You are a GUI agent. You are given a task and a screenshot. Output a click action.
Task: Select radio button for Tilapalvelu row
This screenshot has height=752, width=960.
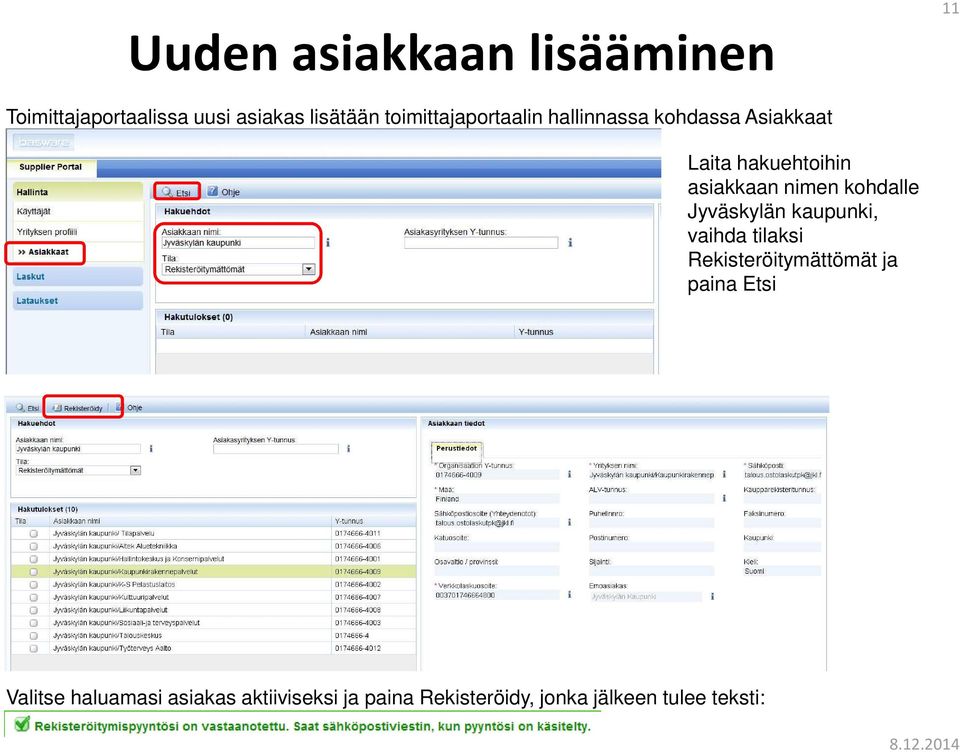click(x=34, y=533)
